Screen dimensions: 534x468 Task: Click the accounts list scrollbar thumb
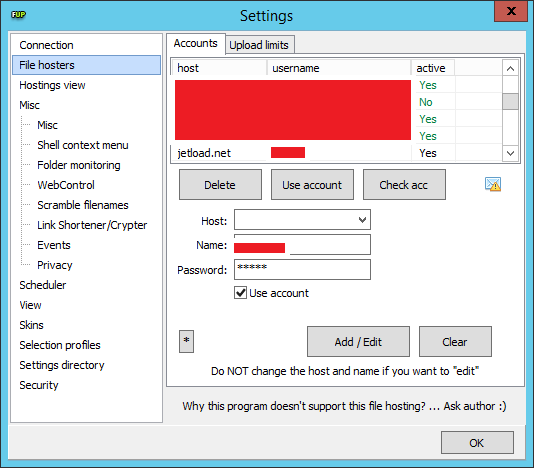pyautogui.click(x=510, y=102)
